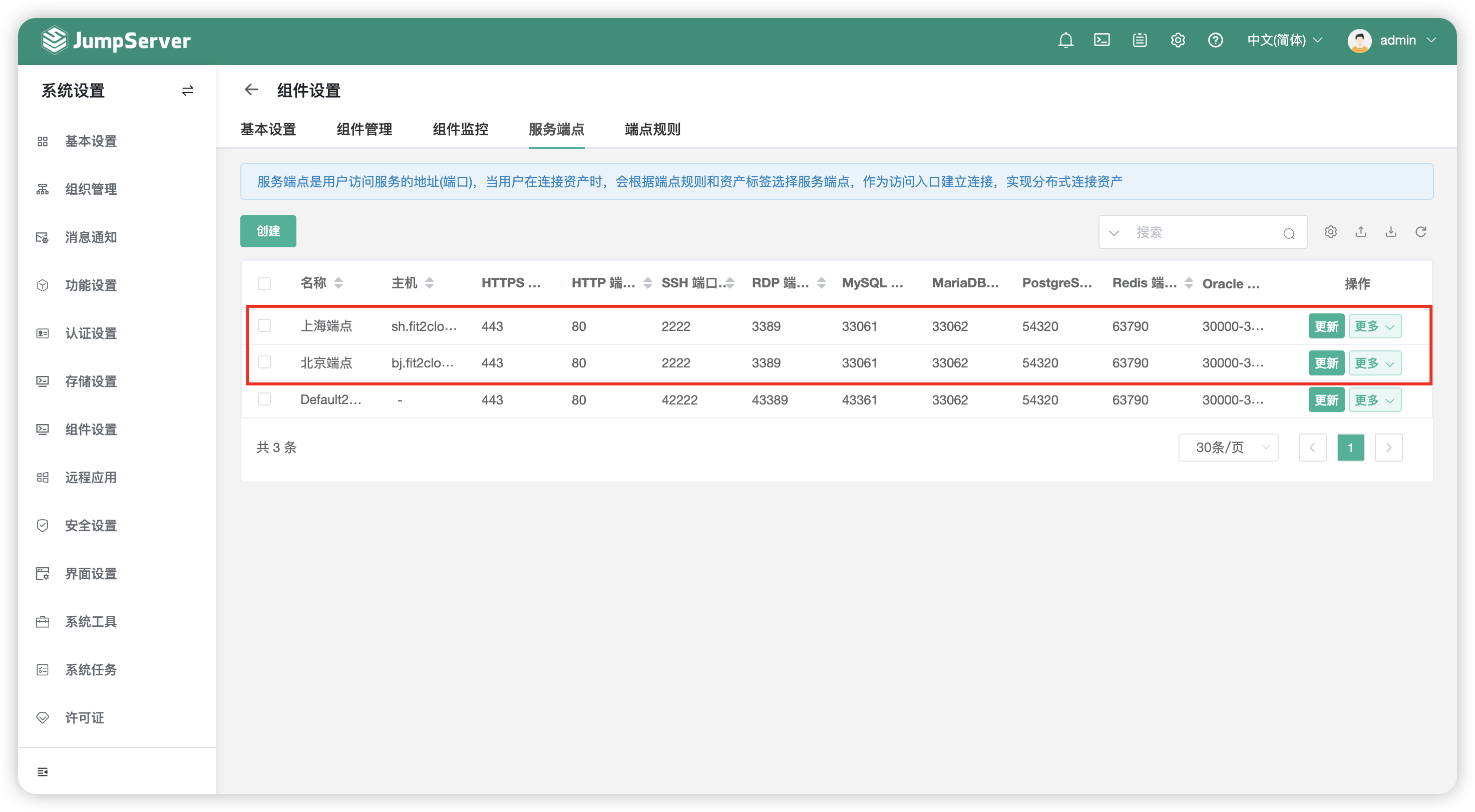The image size is (1475, 812).
Task: Expand 更多 menu for 上海端点
Action: point(1374,326)
